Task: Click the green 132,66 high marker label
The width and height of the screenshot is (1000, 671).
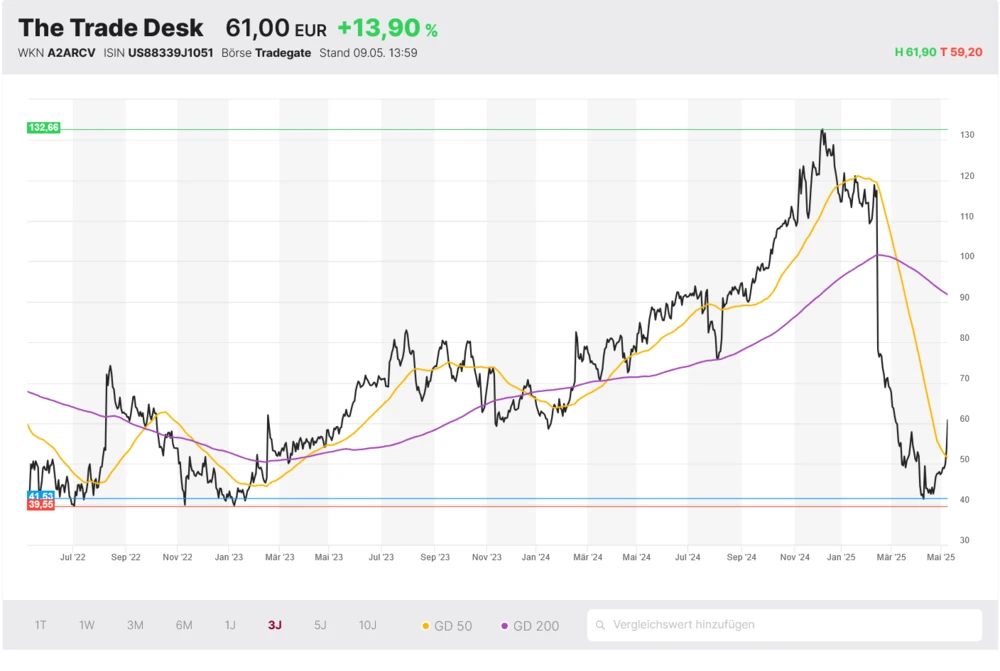Action: [x=44, y=127]
